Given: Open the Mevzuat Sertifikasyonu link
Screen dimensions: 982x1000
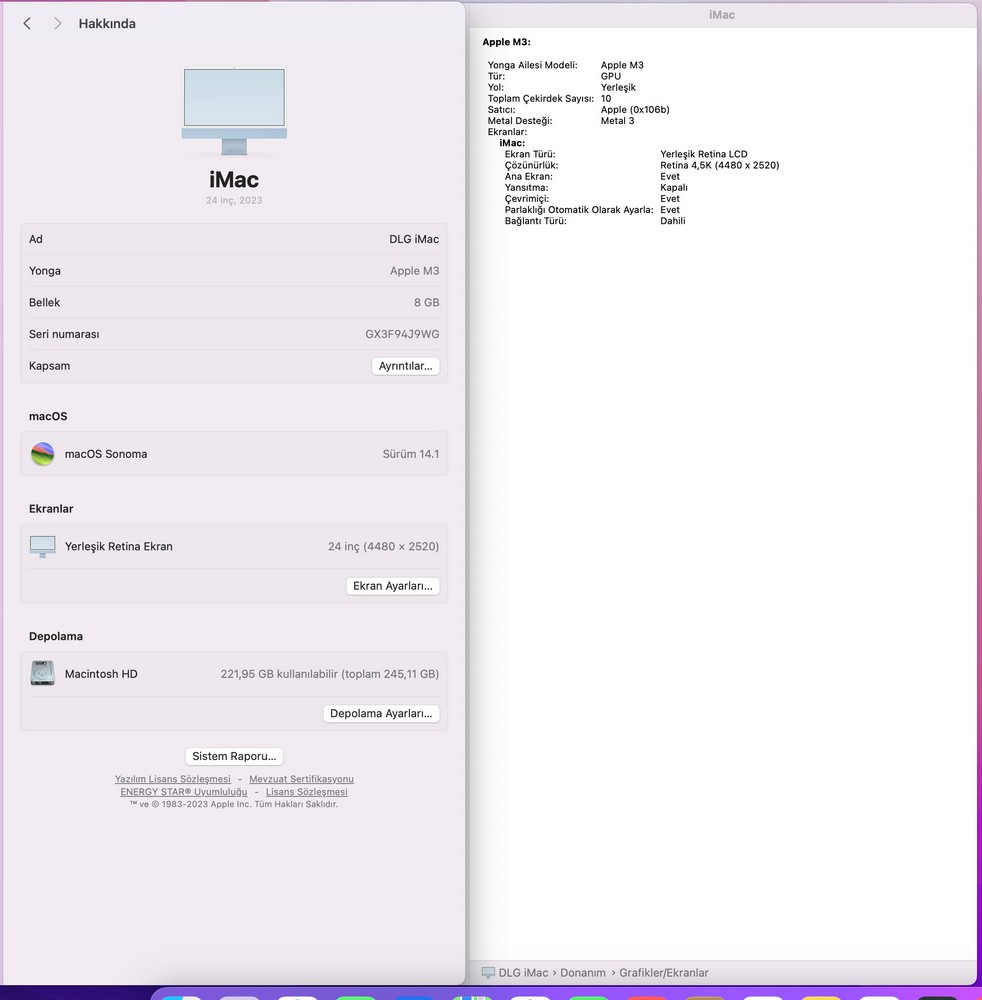Looking at the screenshot, I should 301,779.
